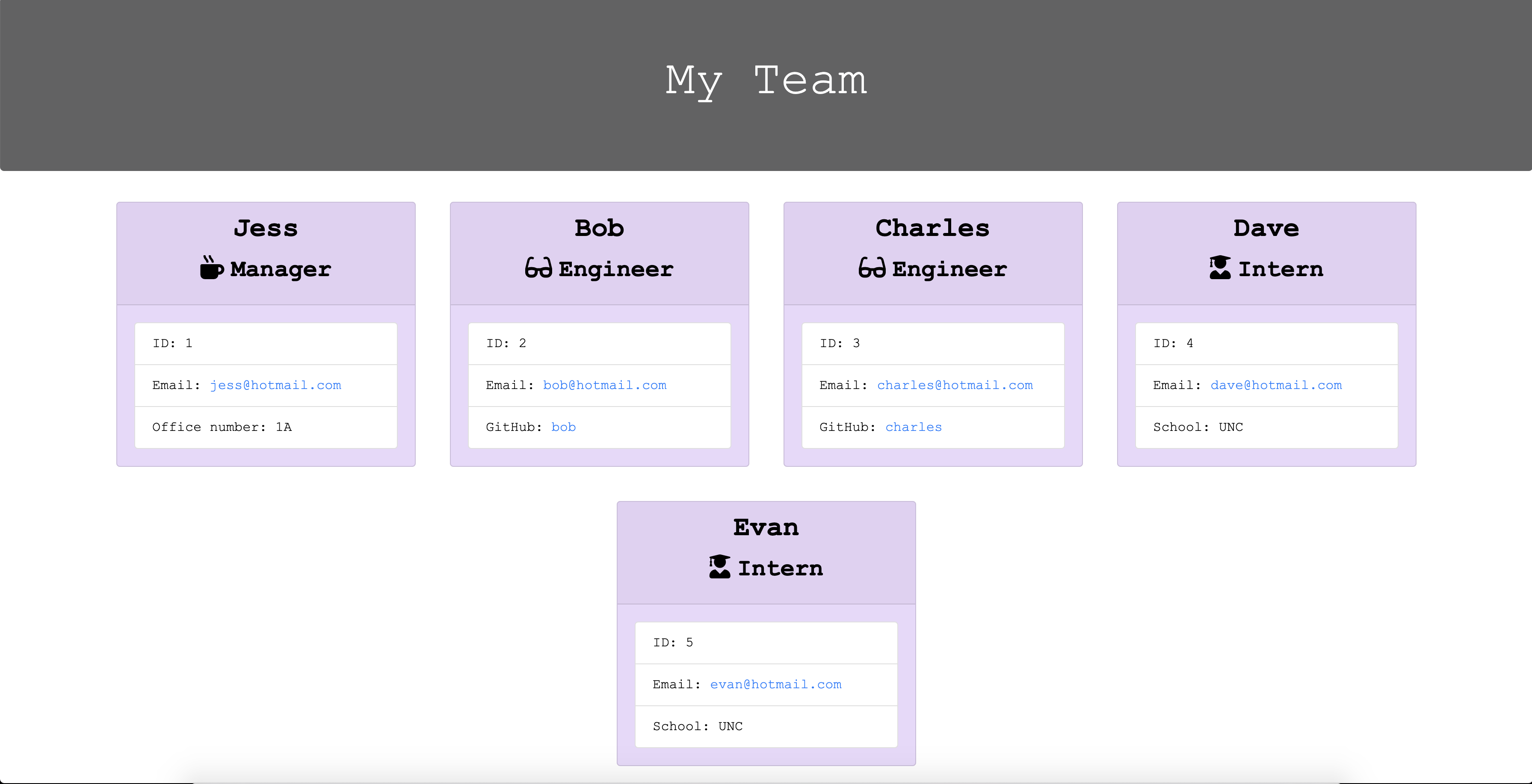Open bob@hotmail.com email link
This screenshot has height=784, width=1532.
pyautogui.click(x=604, y=385)
